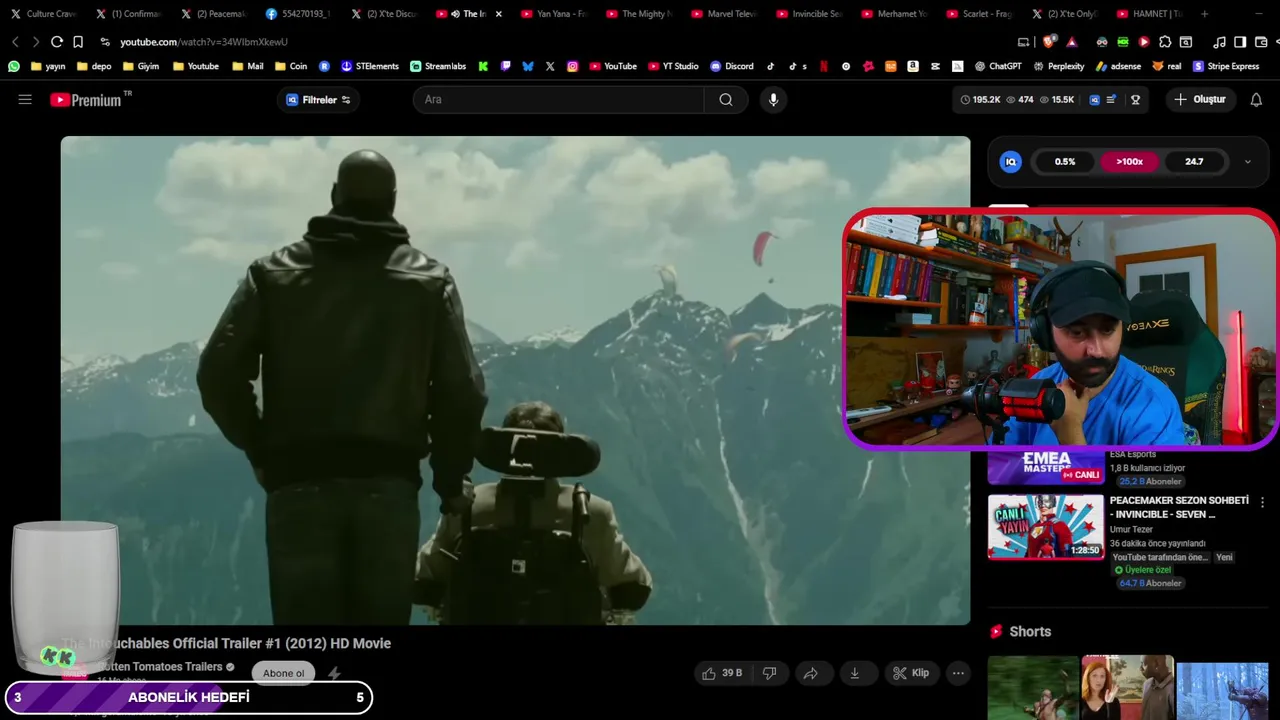The width and height of the screenshot is (1280, 720).
Task: Start voice search with microphone icon
Action: (x=772, y=100)
